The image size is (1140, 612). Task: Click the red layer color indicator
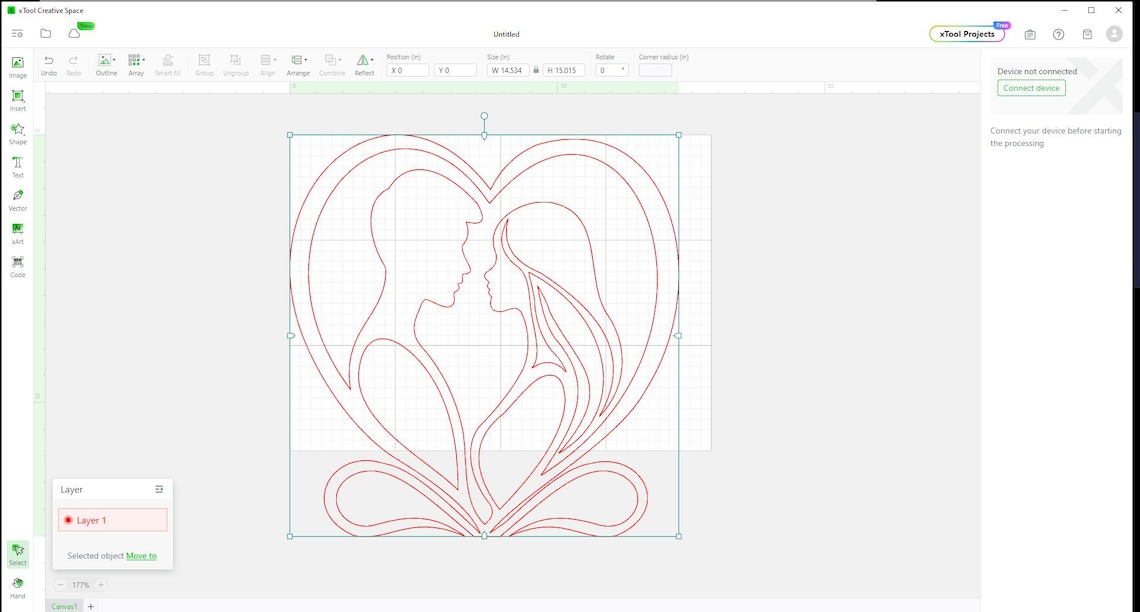(68, 520)
